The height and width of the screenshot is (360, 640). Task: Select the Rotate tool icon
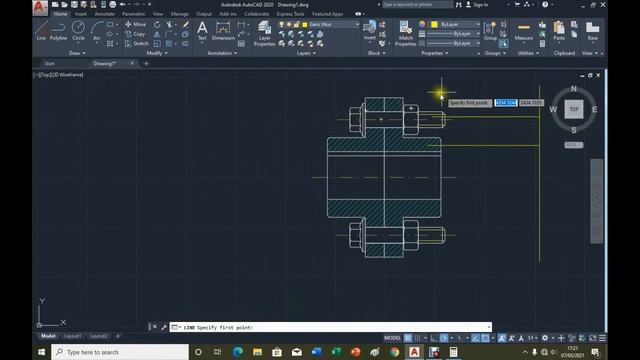pyautogui.click(x=157, y=24)
